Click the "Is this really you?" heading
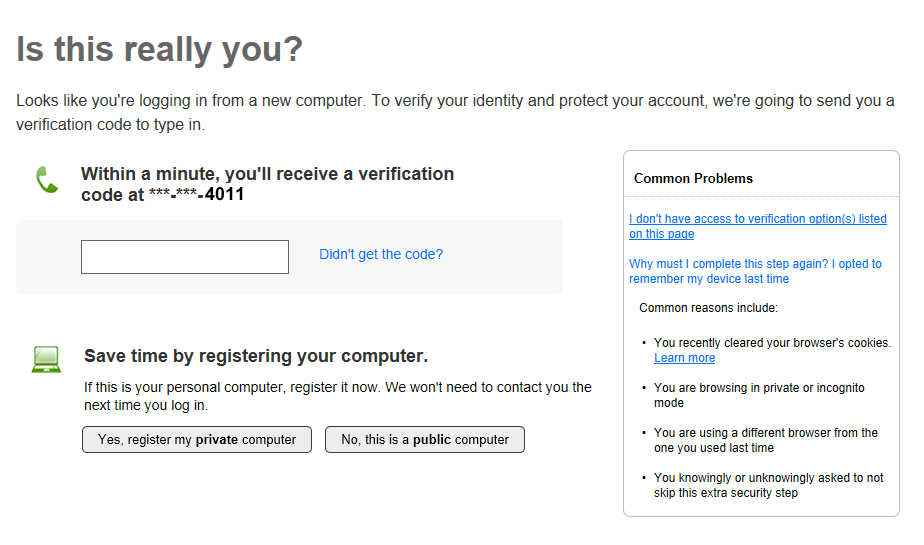This screenshot has height=545, width=924. click(x=160, y=49)
